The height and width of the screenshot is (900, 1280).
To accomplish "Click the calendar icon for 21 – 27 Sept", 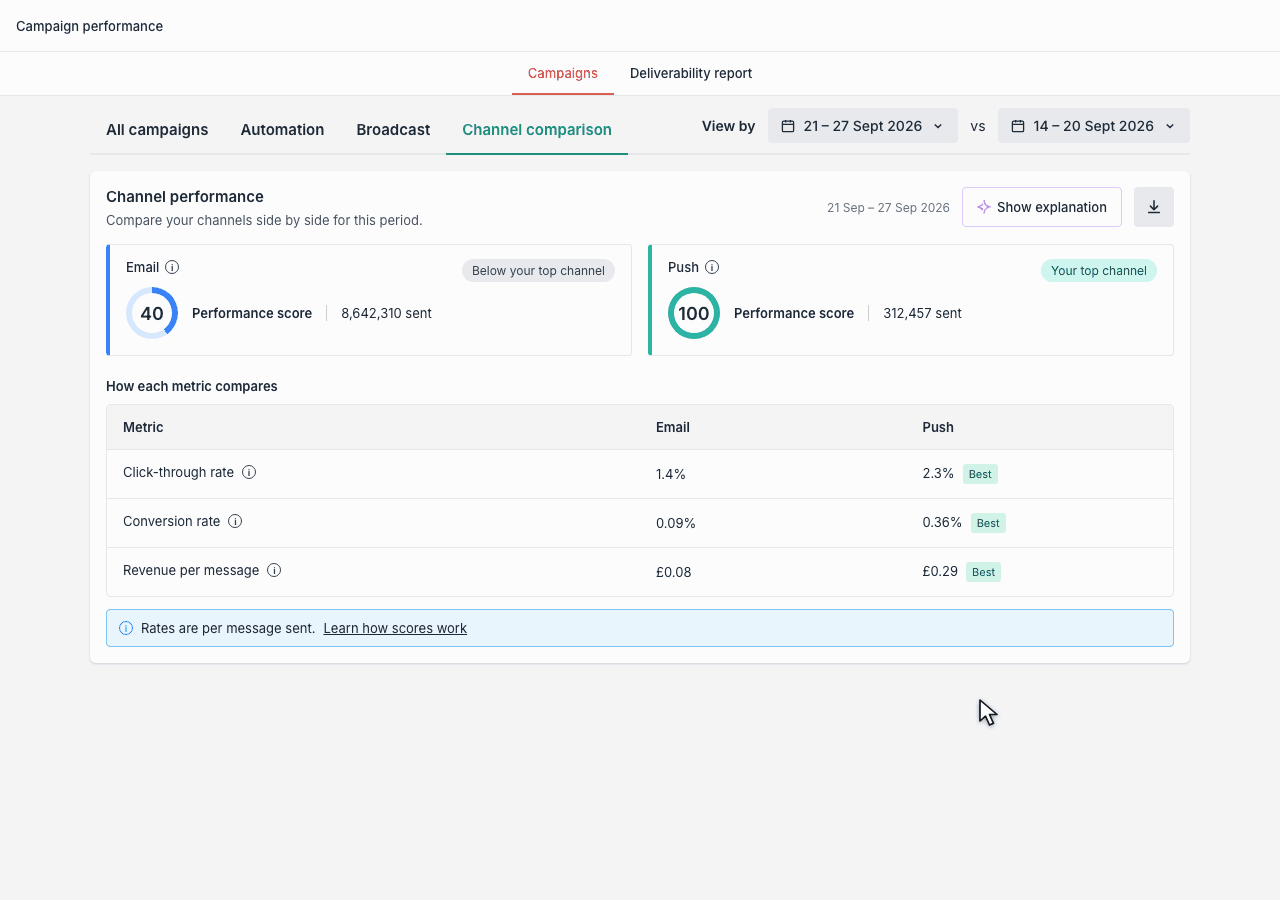I will tap(788, 126).
